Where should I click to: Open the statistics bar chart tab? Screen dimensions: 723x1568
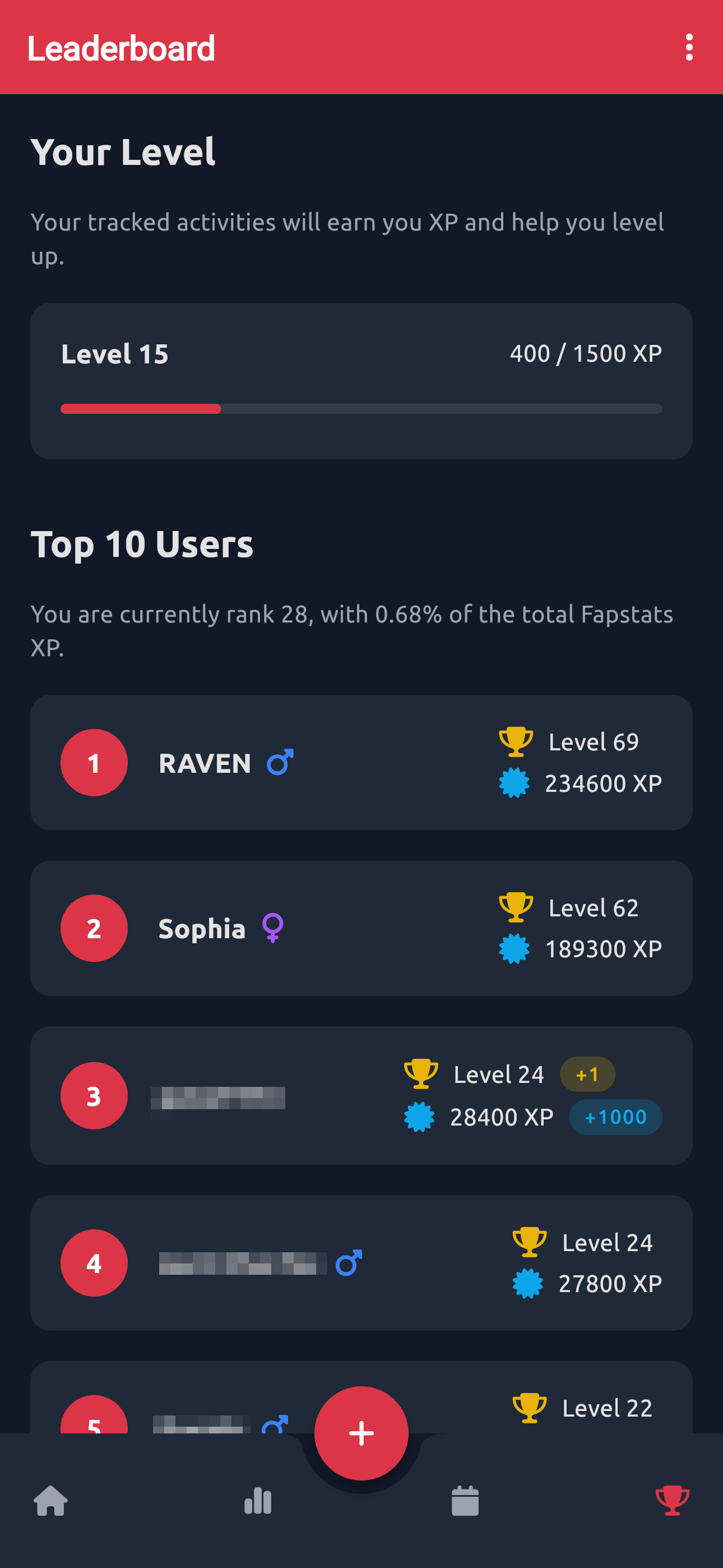point(257,1501)
